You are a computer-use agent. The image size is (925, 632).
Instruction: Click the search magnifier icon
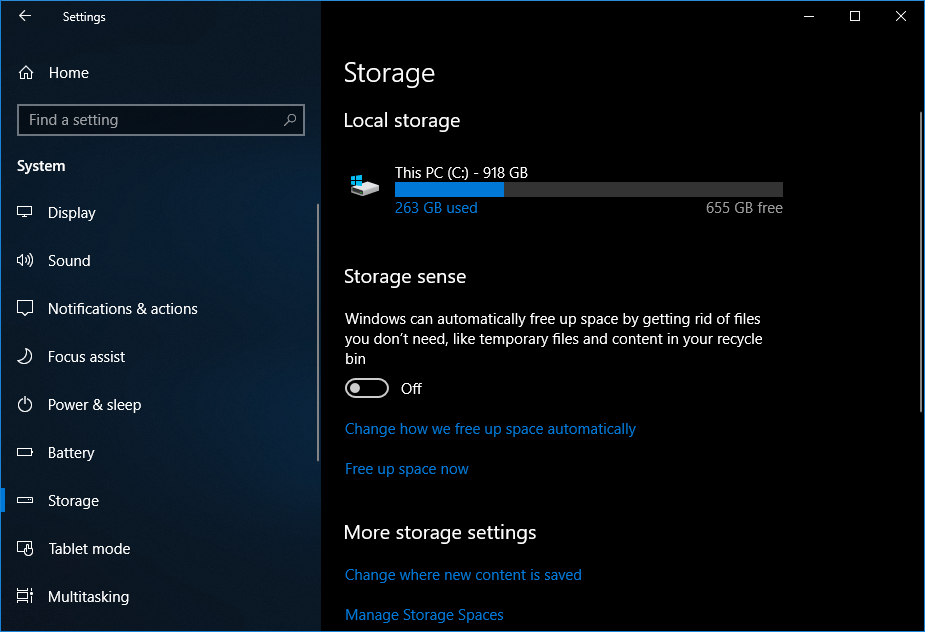tap(290, 120)
